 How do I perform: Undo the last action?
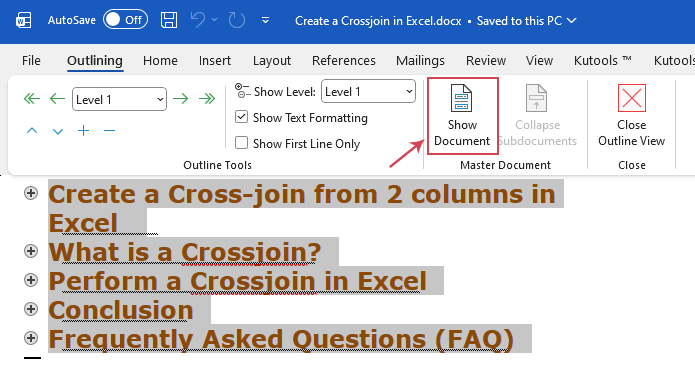tap(198, 20)
